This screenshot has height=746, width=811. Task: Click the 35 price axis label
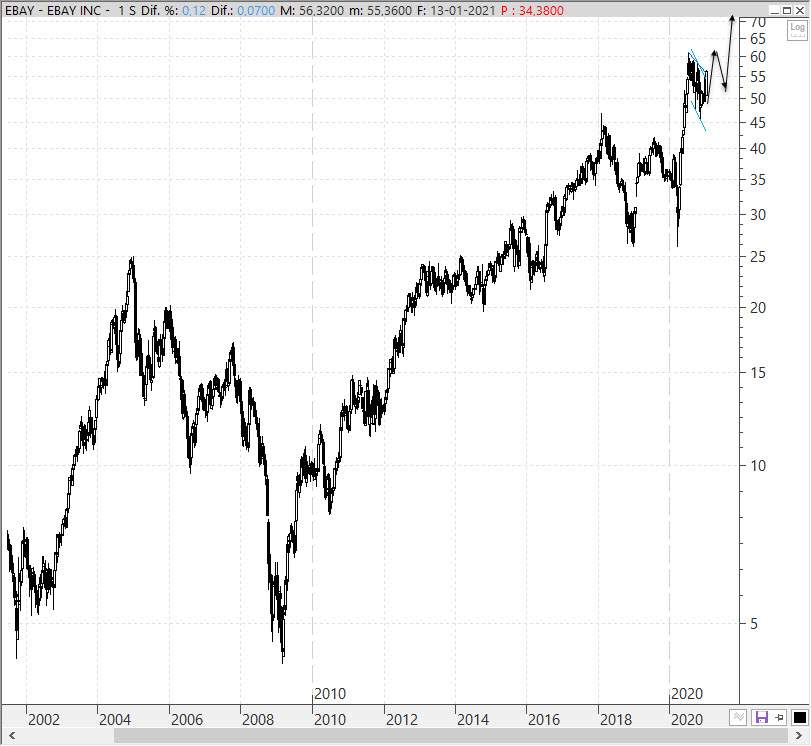coord(758,180)
